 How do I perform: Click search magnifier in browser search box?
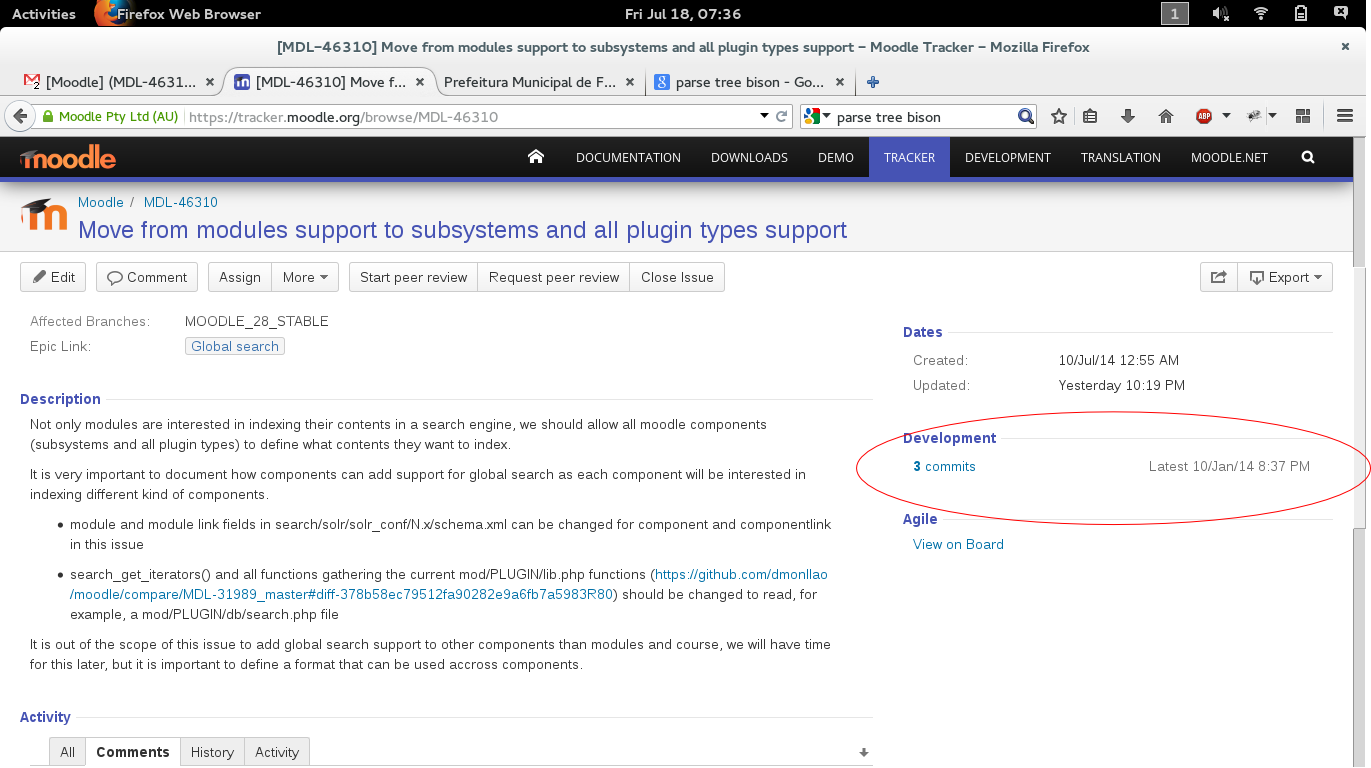point(1025,116)
